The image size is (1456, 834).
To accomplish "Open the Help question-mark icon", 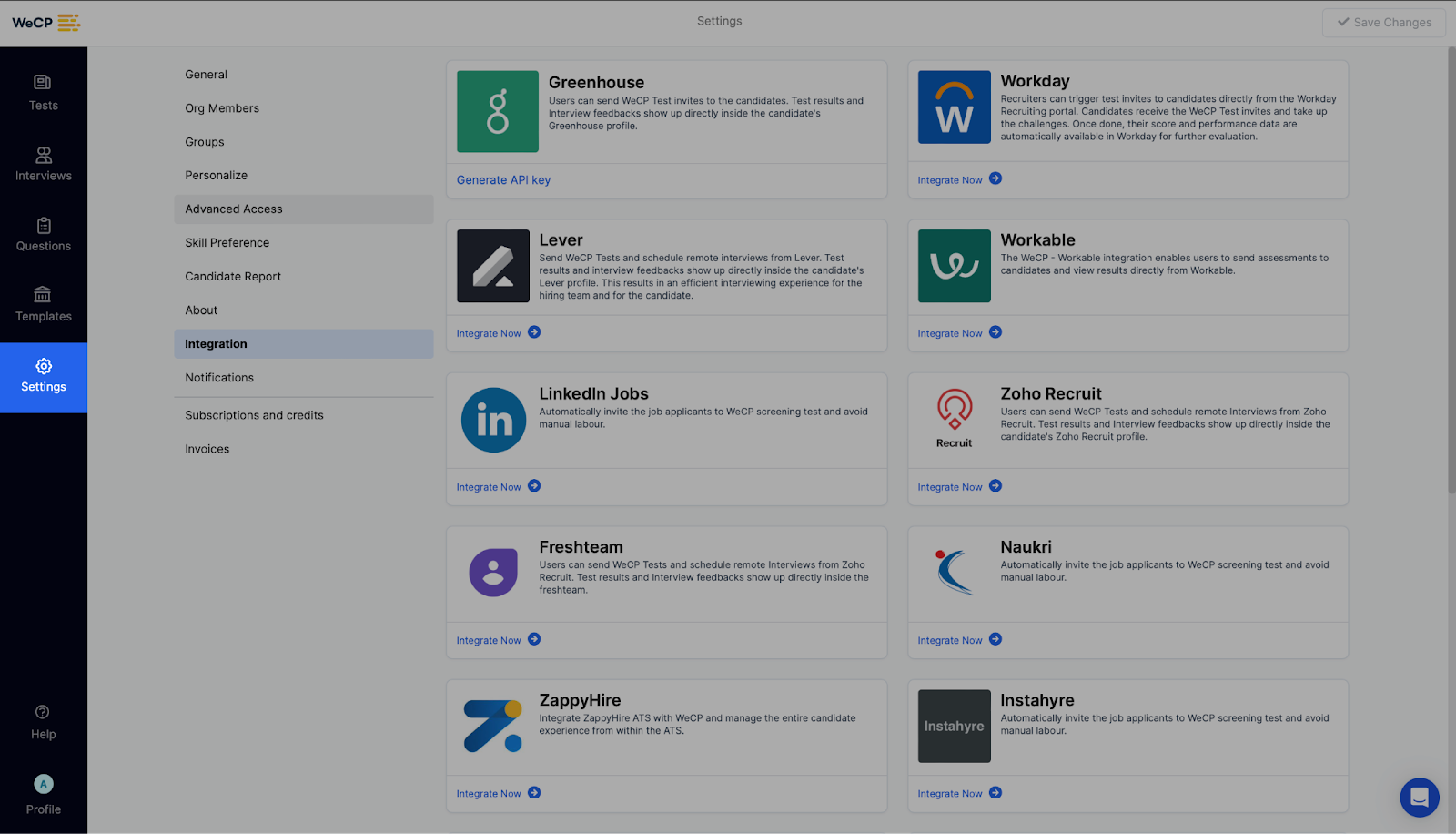I will coord(43,712).
